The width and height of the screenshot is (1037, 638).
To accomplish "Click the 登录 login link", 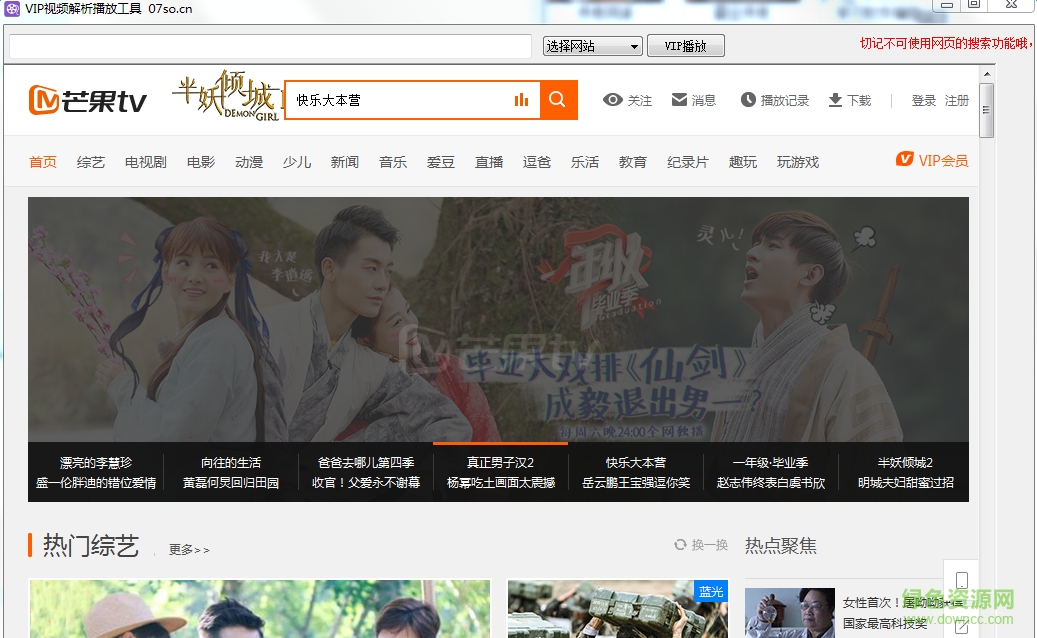I will 923,101.
